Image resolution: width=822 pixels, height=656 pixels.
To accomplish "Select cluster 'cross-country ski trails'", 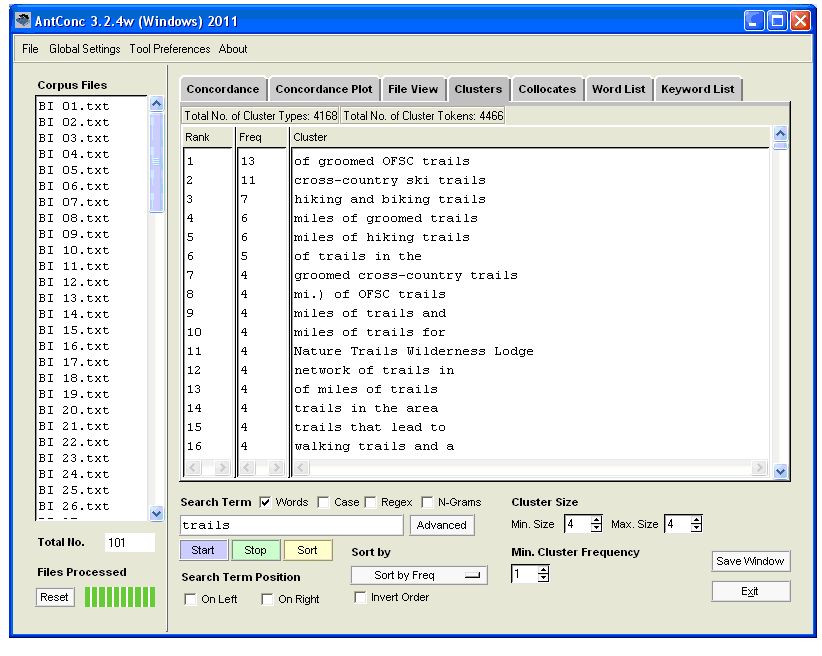I will 390,180.
